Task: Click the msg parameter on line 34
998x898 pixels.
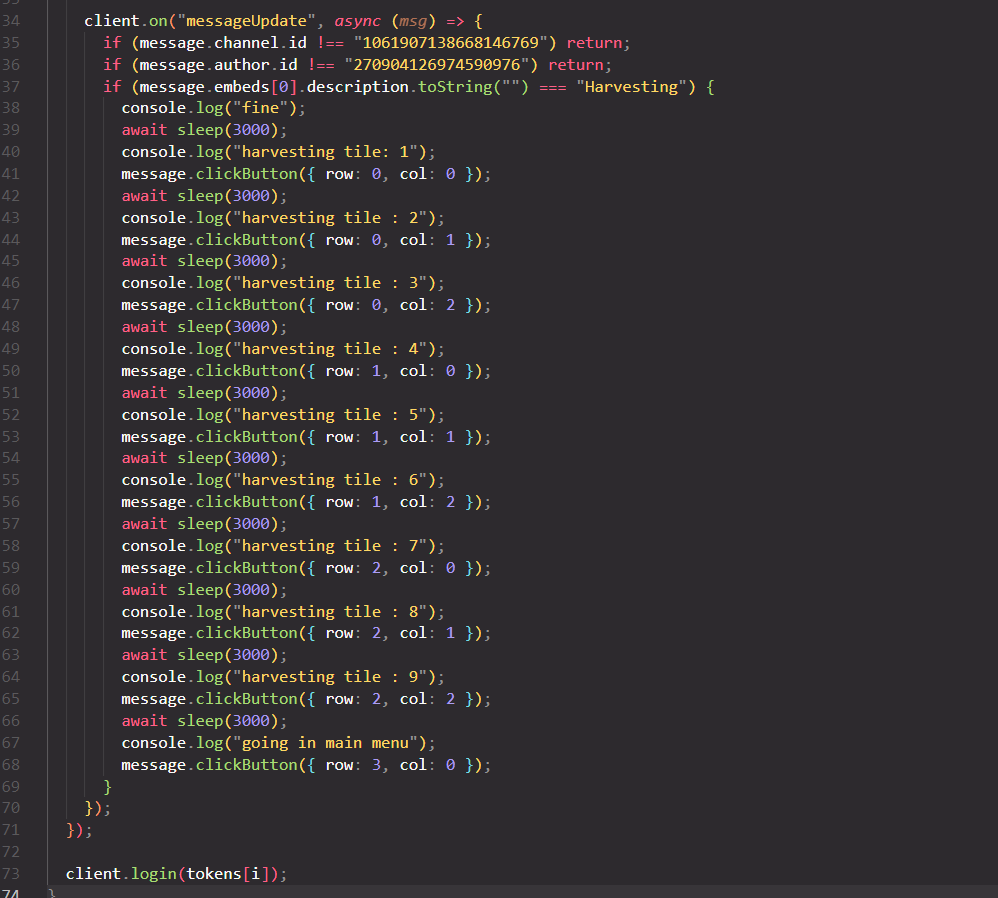Action: (413, 22)
